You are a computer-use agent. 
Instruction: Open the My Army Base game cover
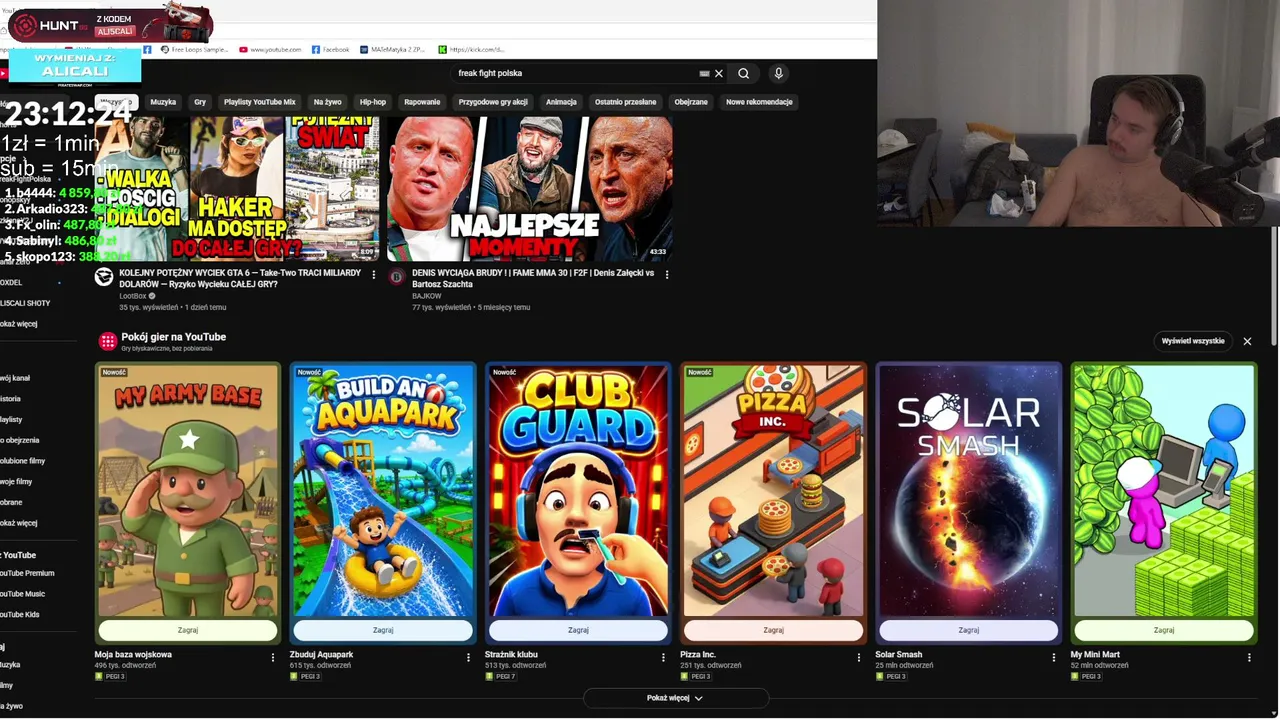187,490
